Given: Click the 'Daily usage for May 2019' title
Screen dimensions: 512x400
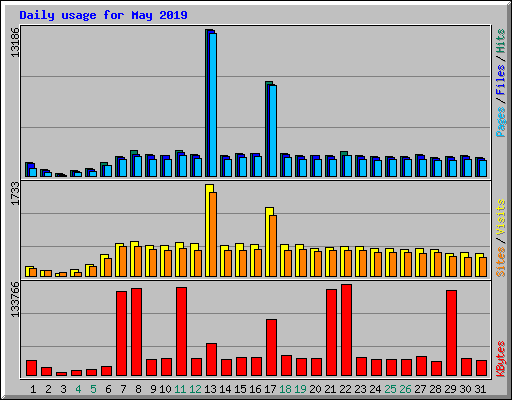Looking at the screenshot, I should (103, 15).
